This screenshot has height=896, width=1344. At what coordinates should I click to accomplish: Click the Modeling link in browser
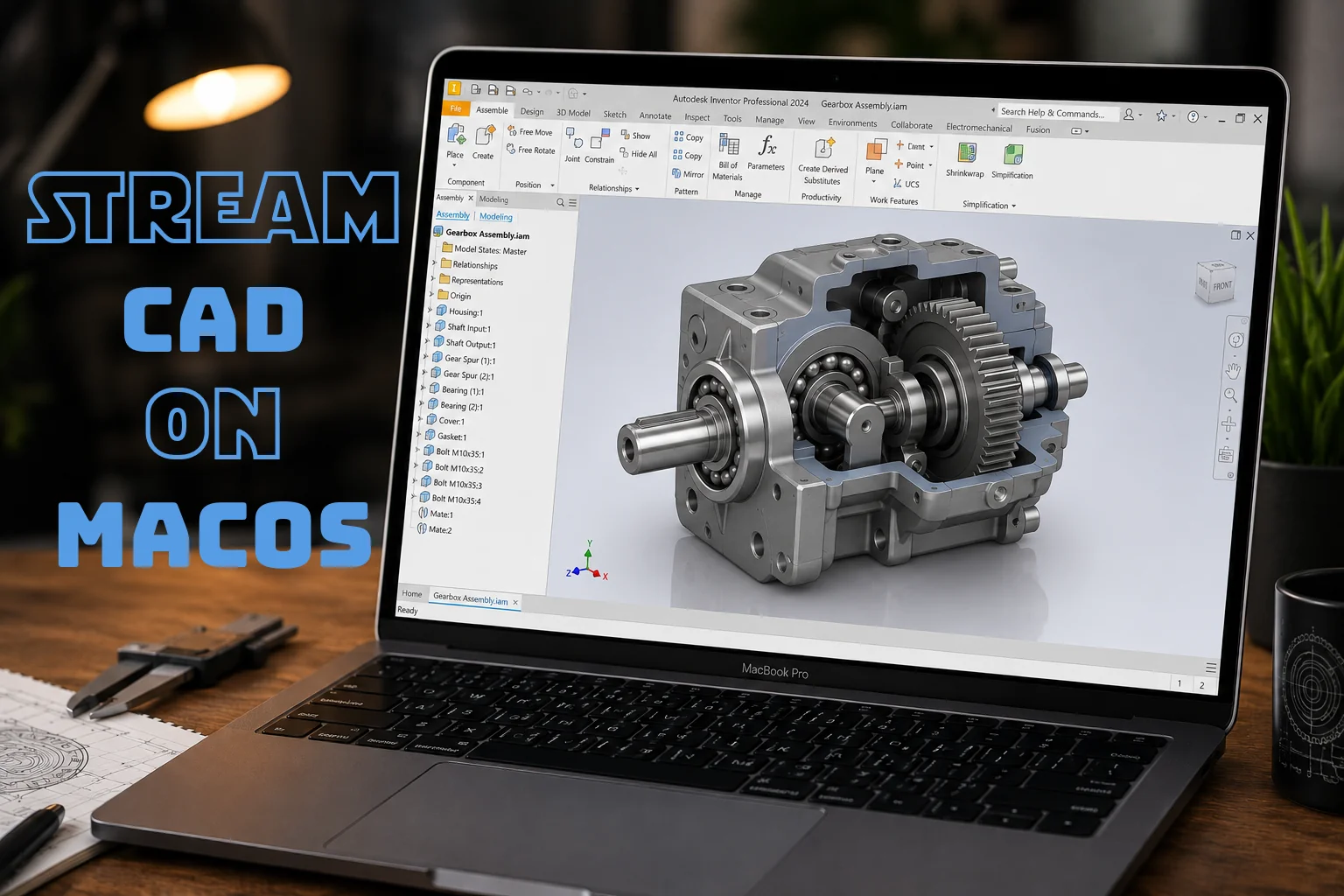(x=496, y=216)
